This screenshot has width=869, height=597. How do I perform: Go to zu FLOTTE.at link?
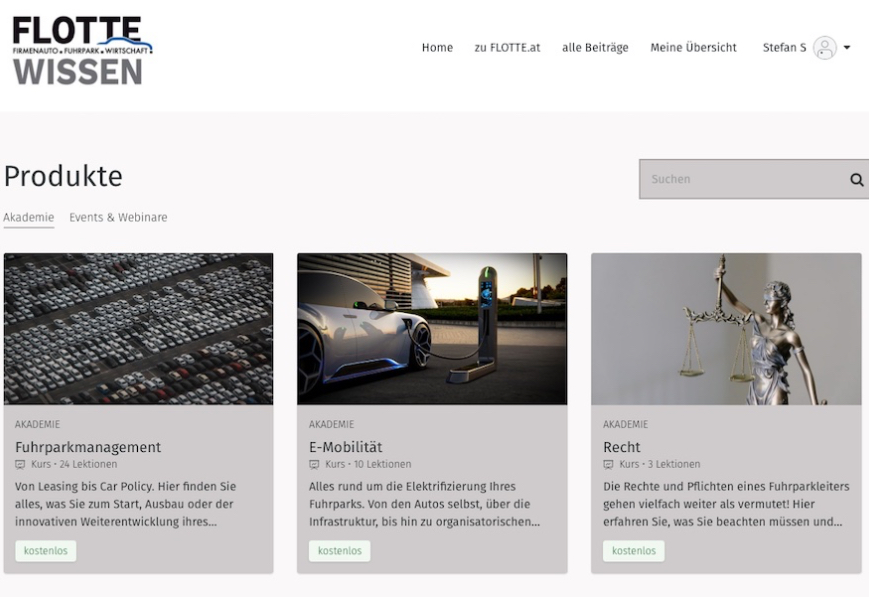coord(507,48)
